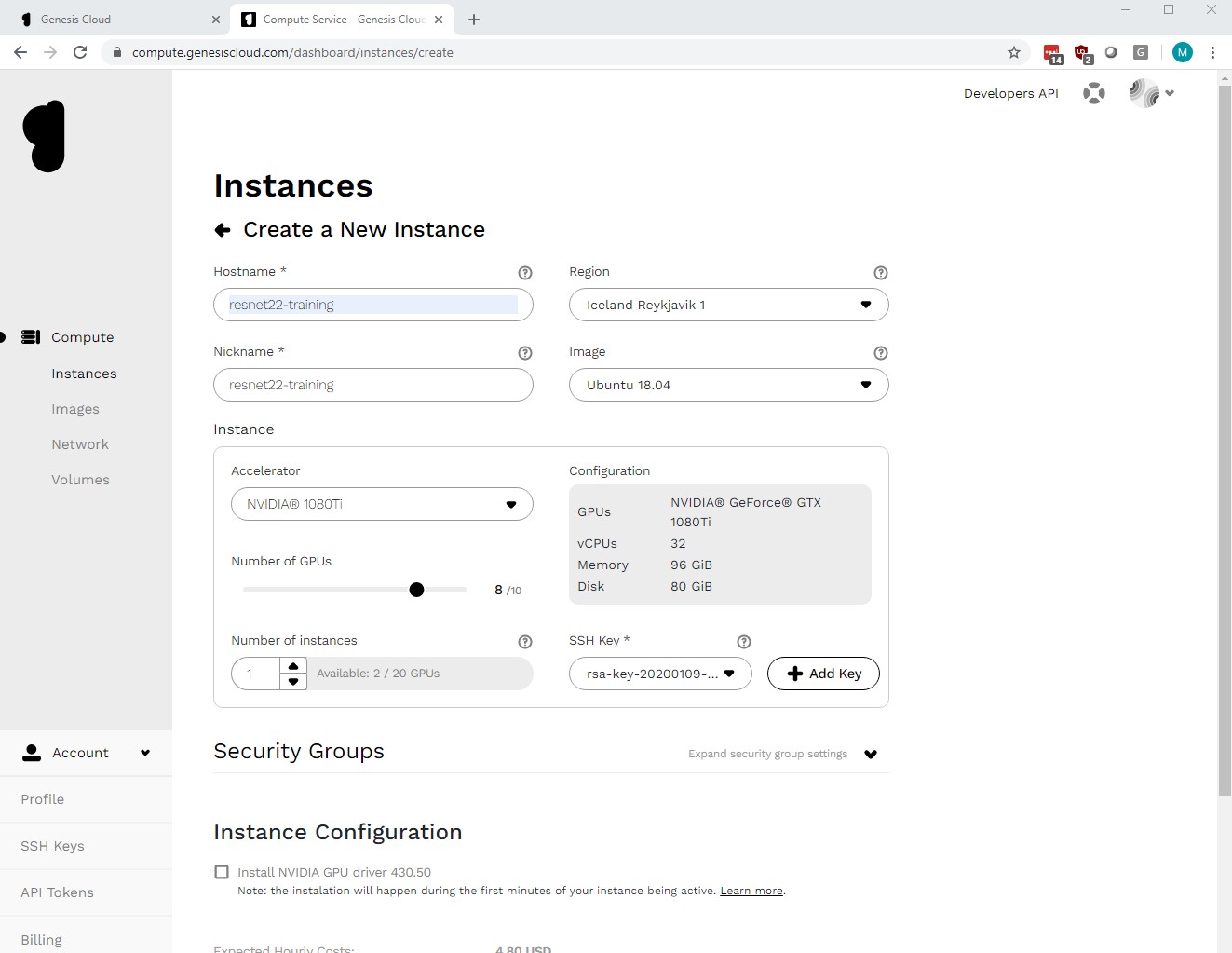The height and width of the screenshot is (953, 1232).
Task: Click the Account person icon
Action: click(32, 753)
